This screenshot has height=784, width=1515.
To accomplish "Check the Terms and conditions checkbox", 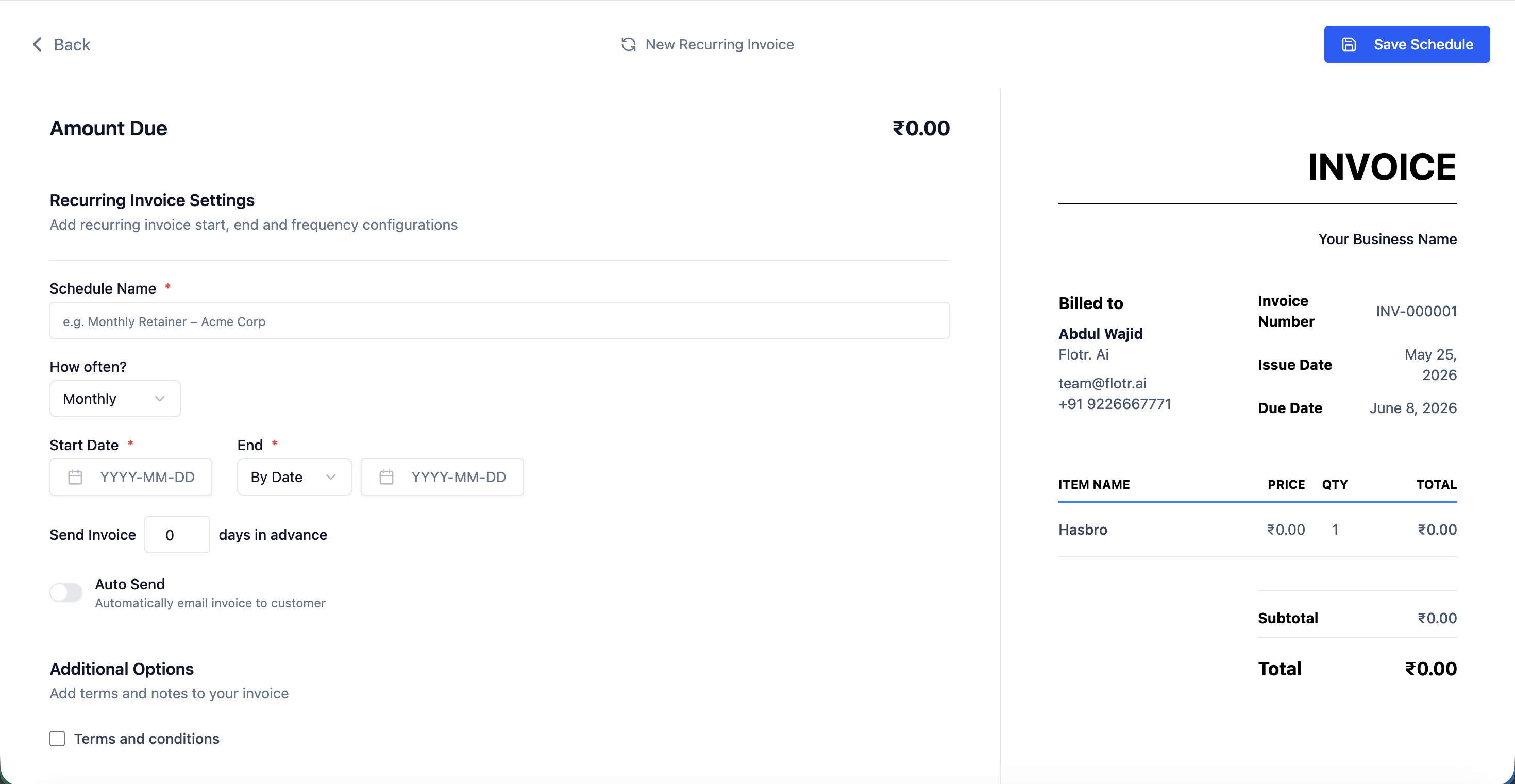I will click(57, 738).
